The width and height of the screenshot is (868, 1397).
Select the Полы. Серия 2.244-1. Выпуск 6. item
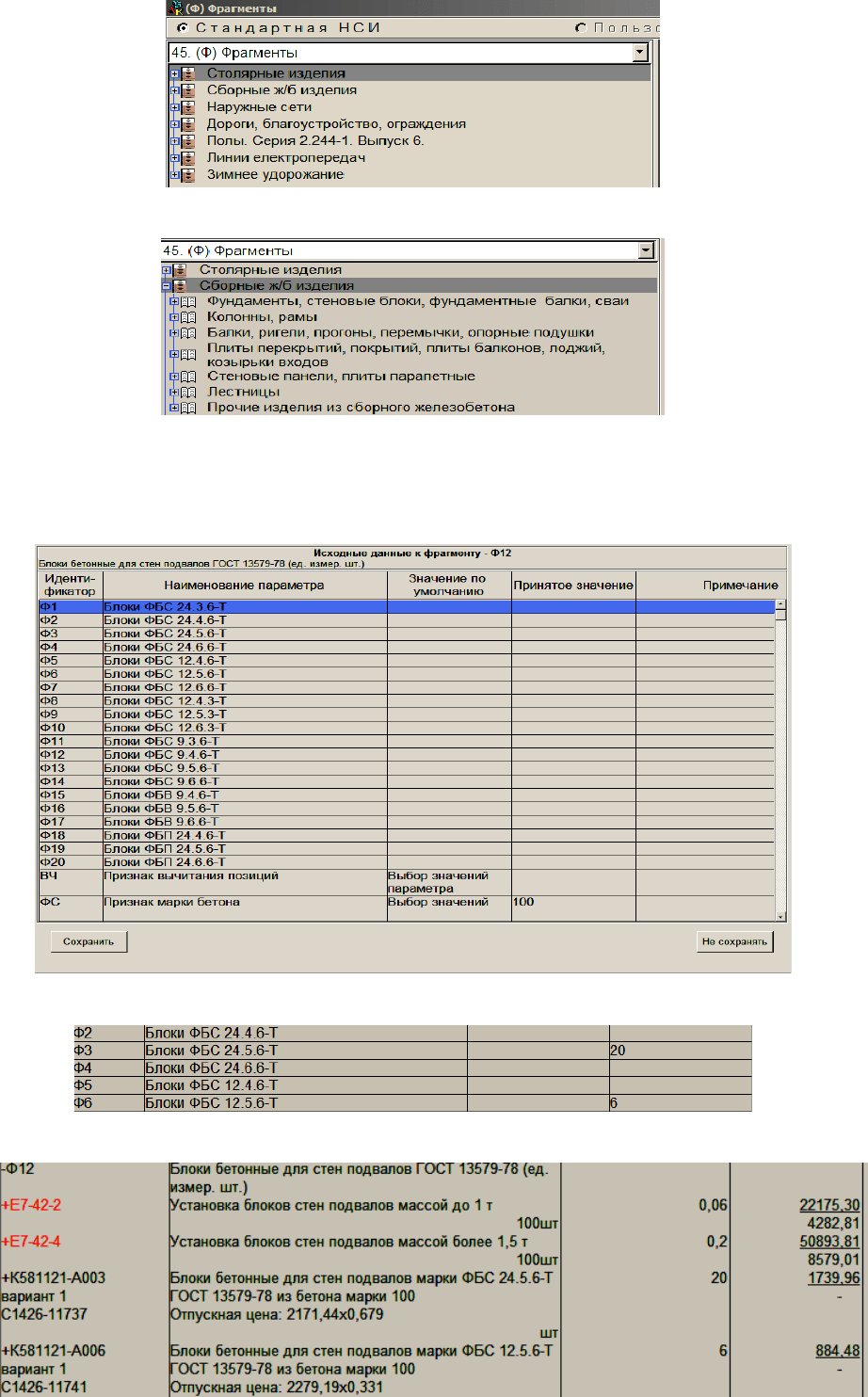click(x=316, y=141)
